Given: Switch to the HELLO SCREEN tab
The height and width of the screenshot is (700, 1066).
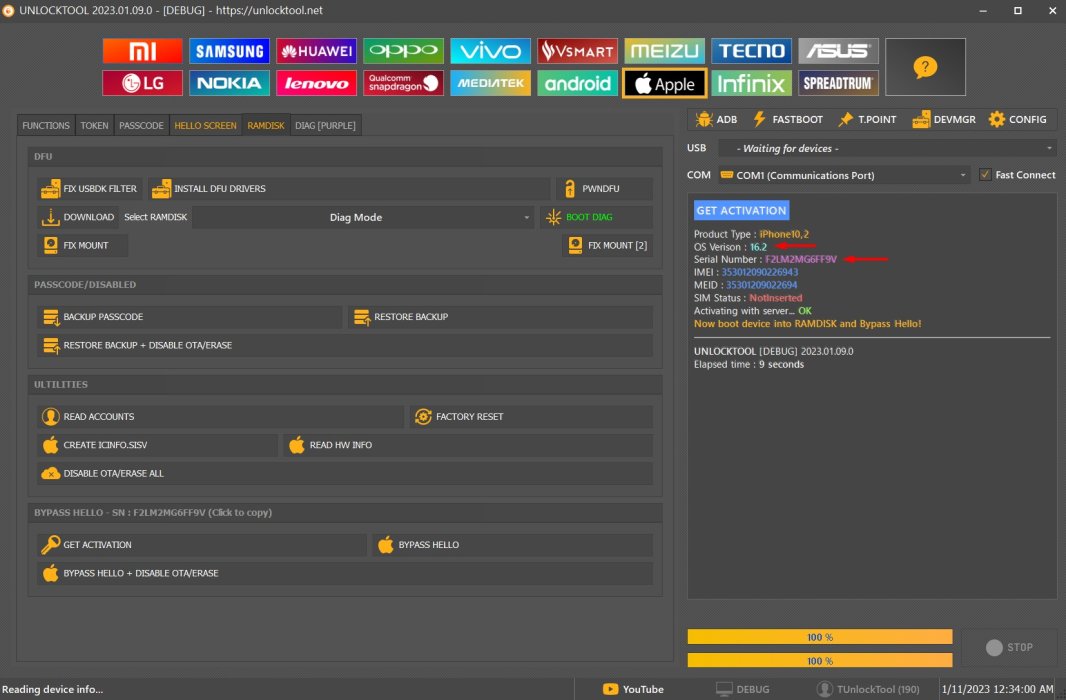Looking at the screenshot, I should pos(205,126).
